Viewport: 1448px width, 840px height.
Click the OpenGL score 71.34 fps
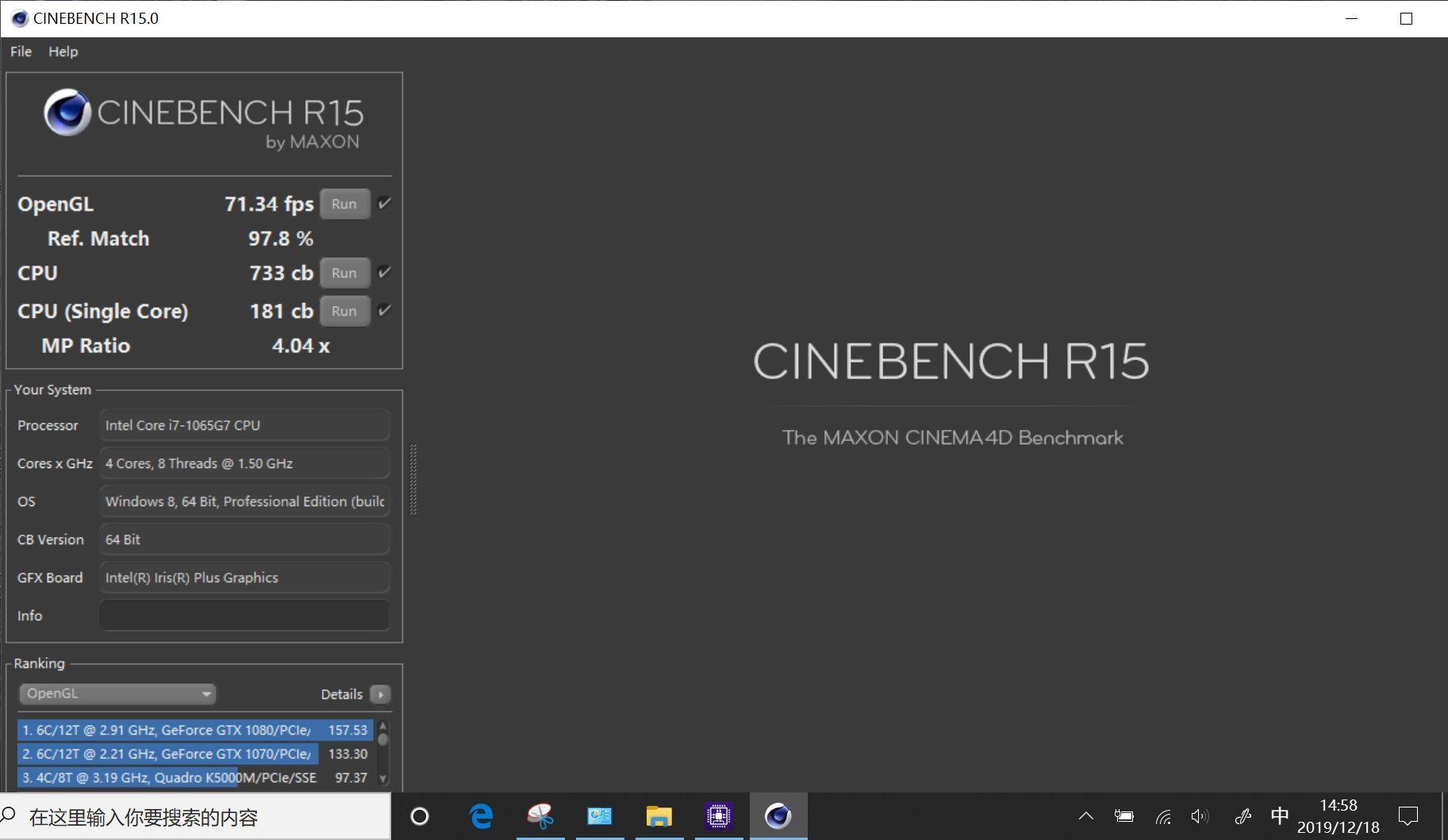pos(269,204)
